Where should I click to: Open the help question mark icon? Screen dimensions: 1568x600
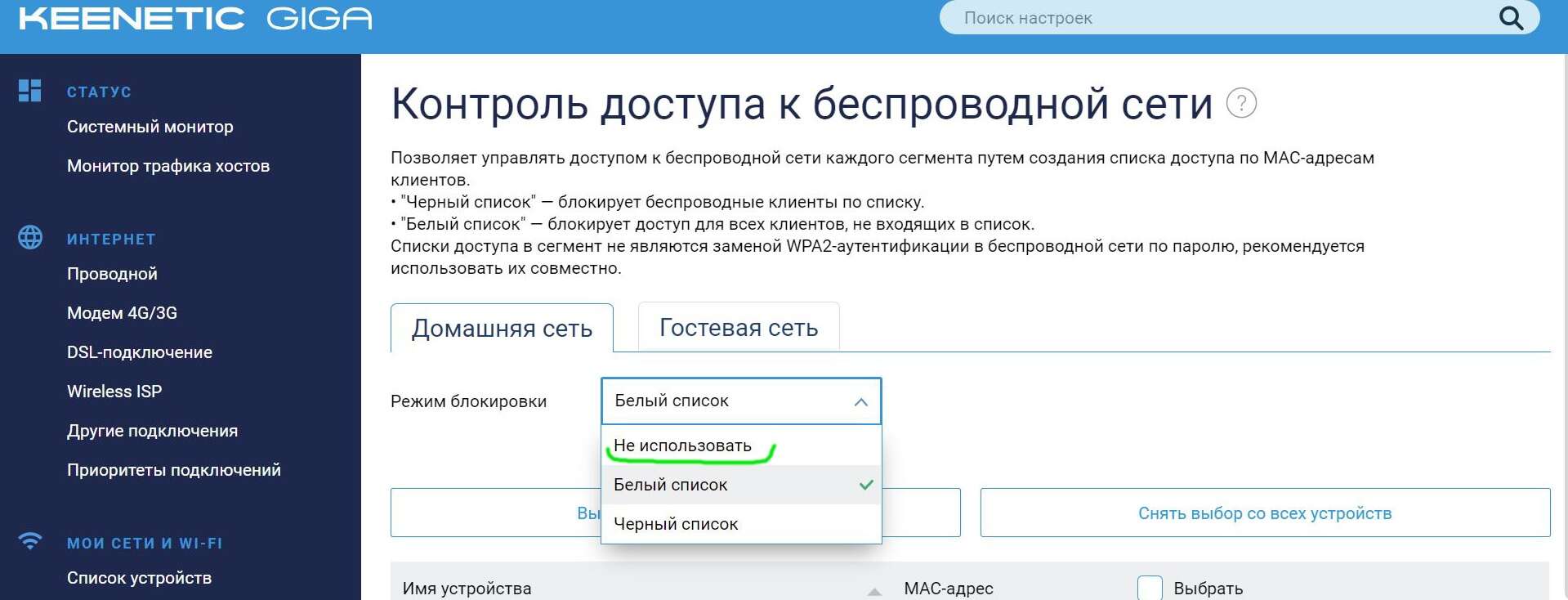[x=1241, y=103]
